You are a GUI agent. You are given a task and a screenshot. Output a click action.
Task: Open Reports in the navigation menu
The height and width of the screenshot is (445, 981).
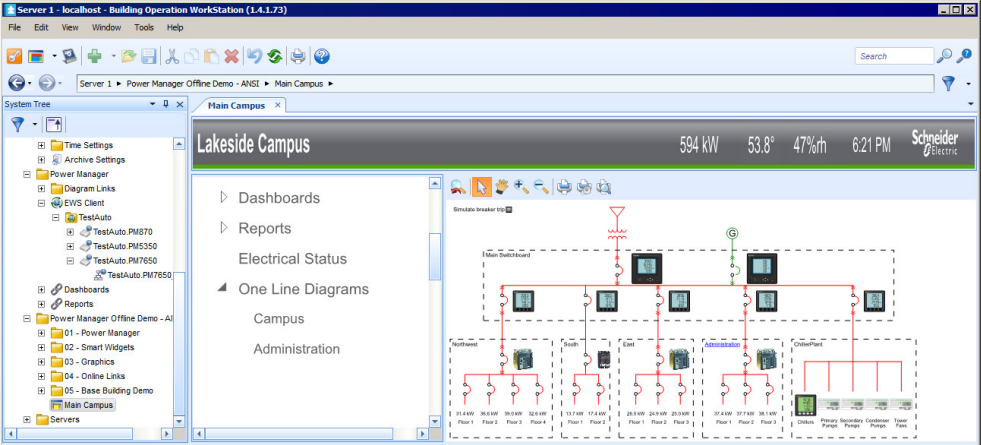[265, 228]
